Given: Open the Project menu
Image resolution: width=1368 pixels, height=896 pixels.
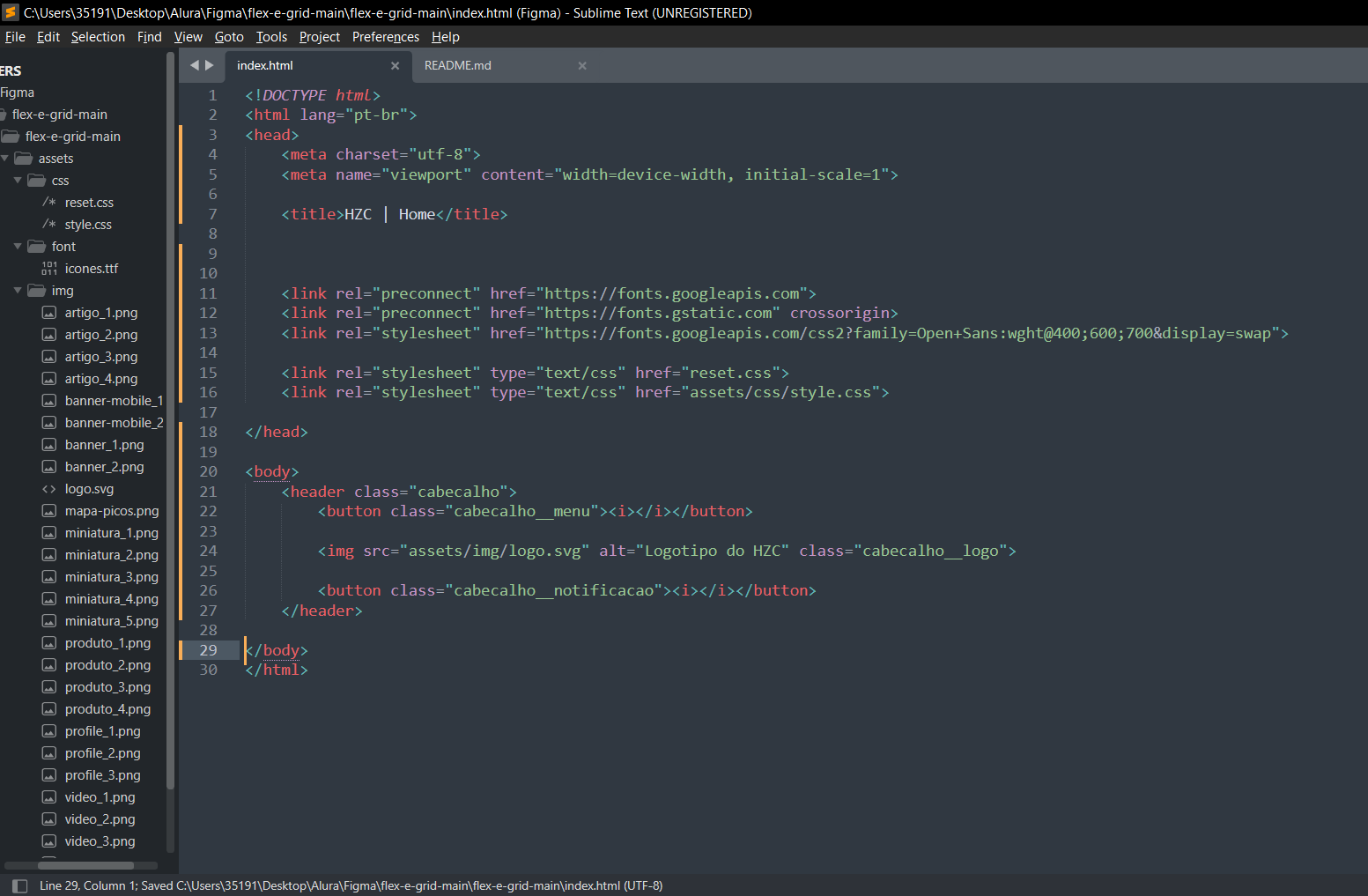Looking at the screenshot, I should 320,37.
